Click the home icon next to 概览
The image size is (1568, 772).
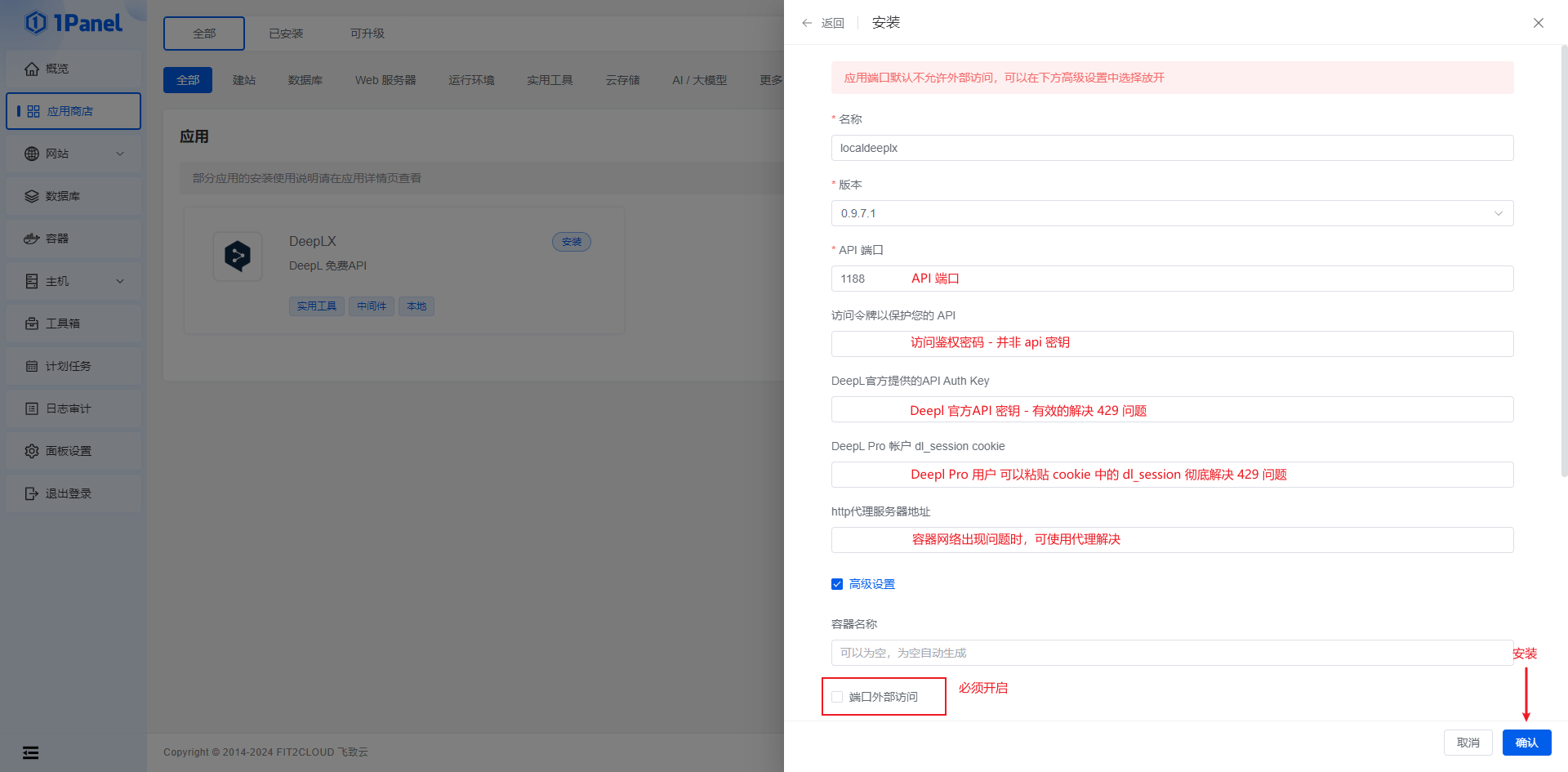[32, 69]
